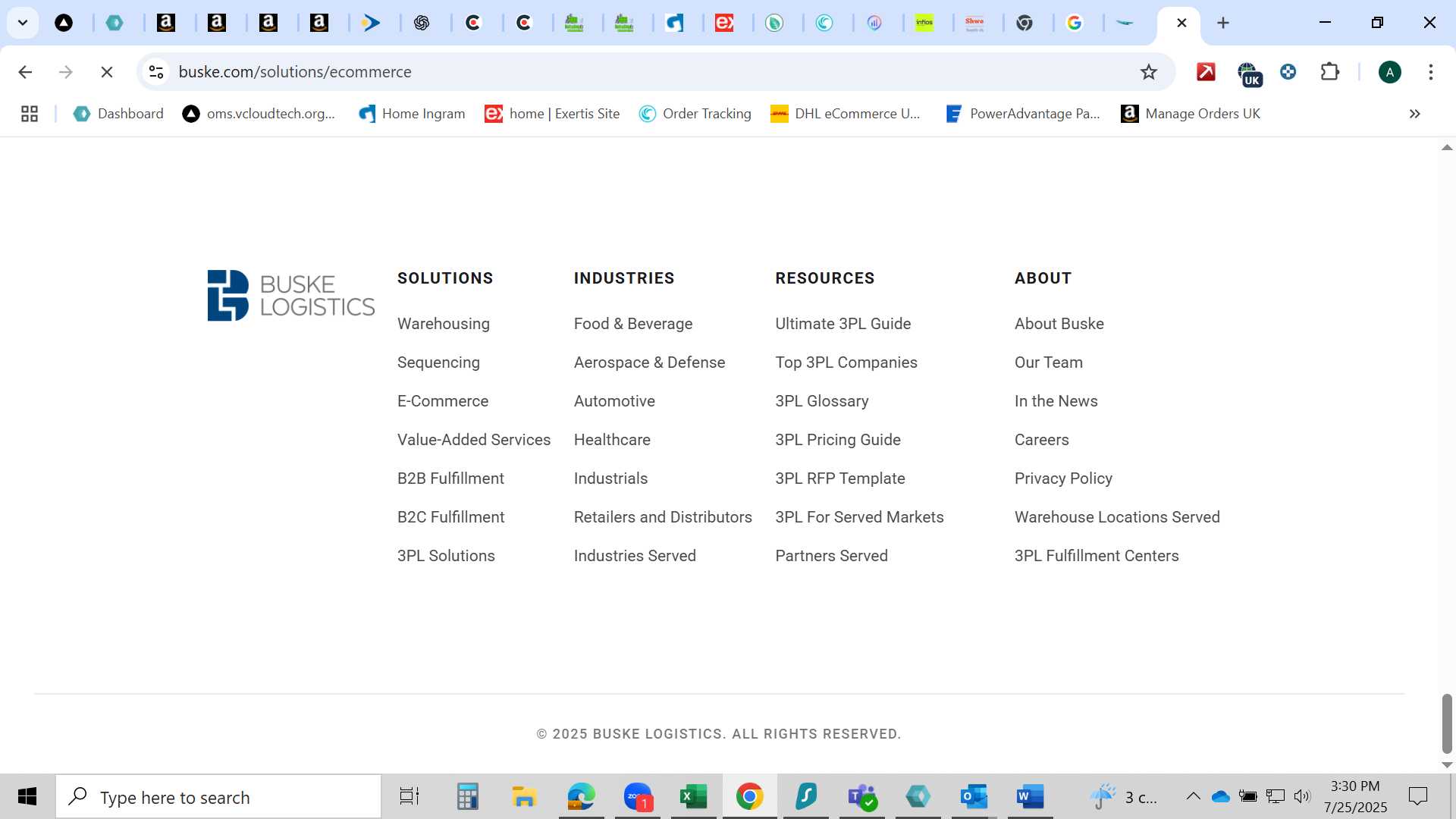Screen dimensions: 1456x819
Task: Open Microsoft Edge from the taskbar
Action: (582, 796)
